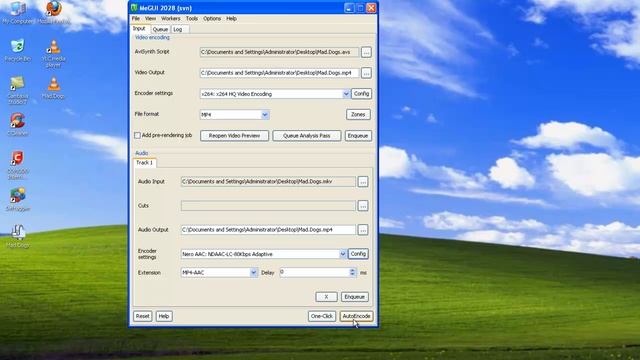Screen dimensions: 640x360
Task: Increase Delay with spinner up arrow
Action: (x=353, y=270)
